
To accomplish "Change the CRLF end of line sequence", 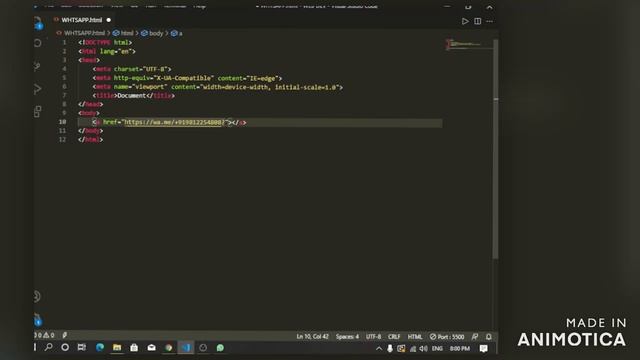I will [x=394, y=336].
